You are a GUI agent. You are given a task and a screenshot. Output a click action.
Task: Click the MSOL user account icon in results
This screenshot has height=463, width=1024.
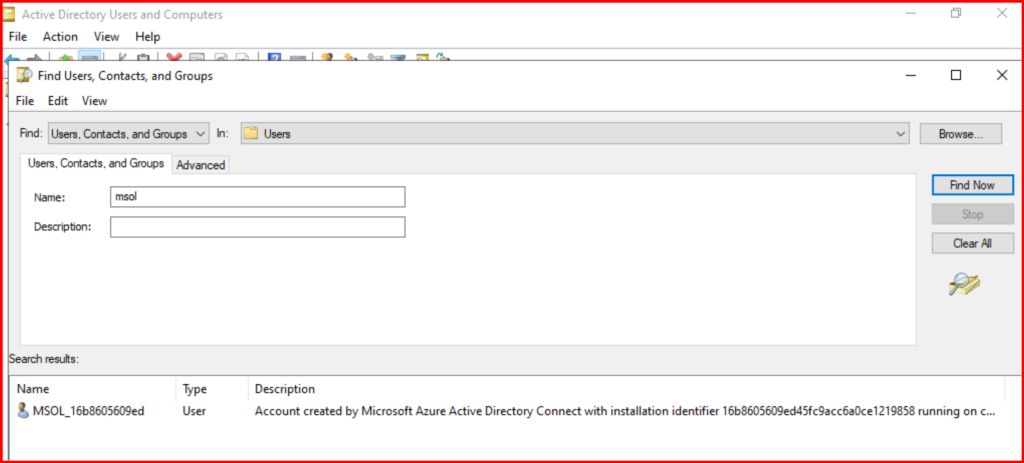coord(23,411)
